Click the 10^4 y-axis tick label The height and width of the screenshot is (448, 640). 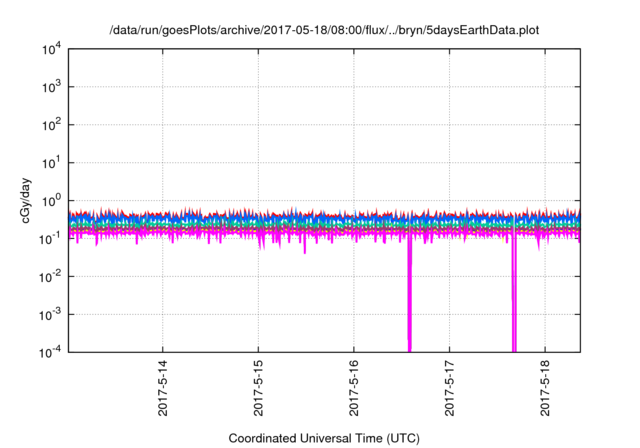(51, 49)
